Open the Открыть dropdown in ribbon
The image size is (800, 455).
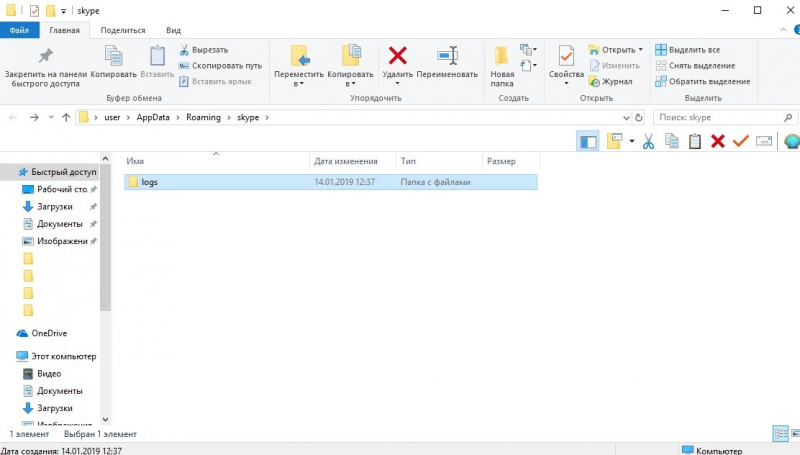[615, 50]
